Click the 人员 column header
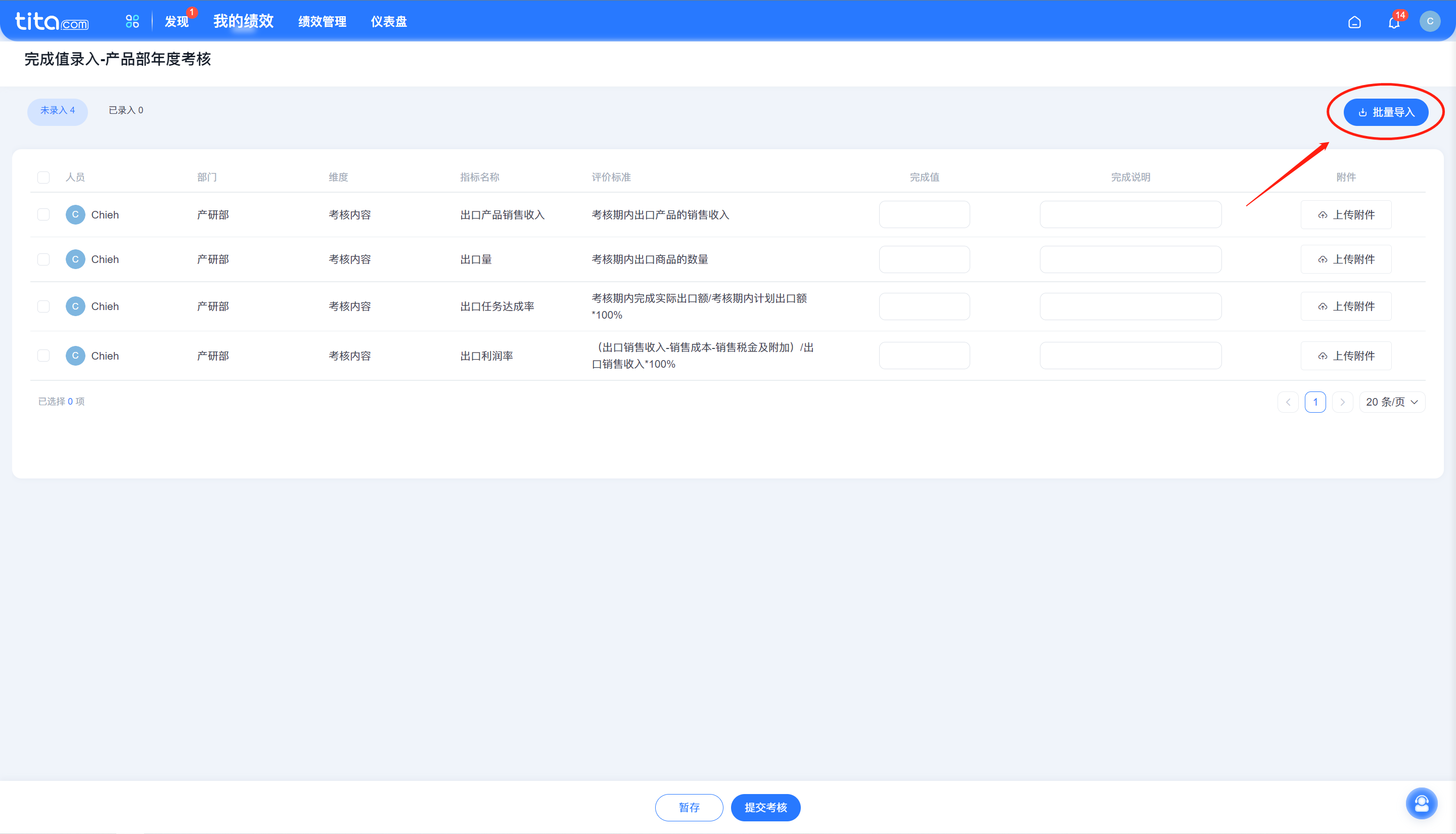 [75, 177]
